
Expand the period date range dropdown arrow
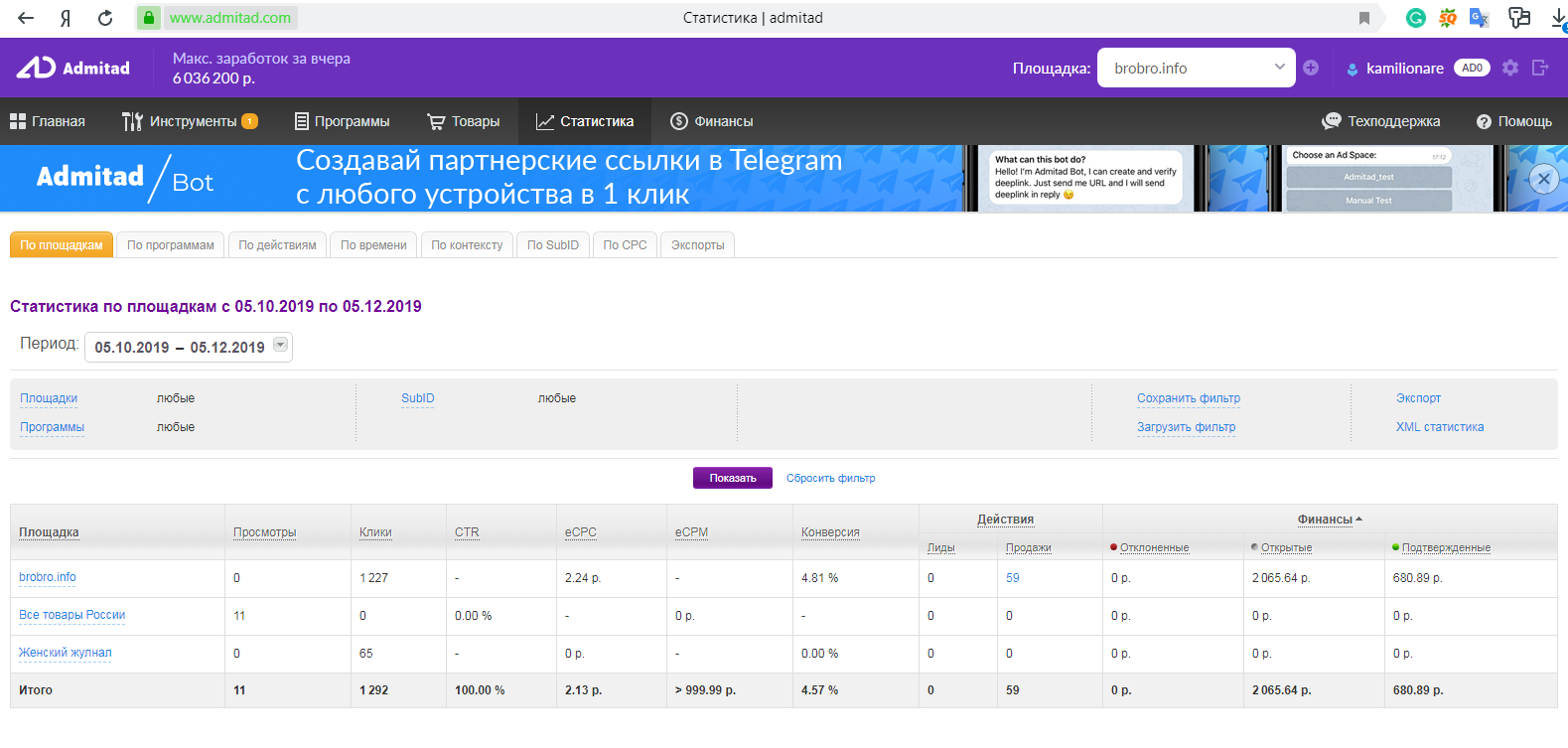280,345
